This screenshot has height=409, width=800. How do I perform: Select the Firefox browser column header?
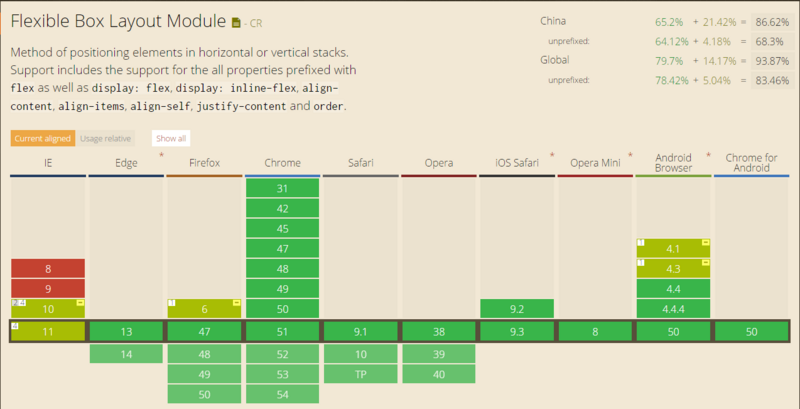click(204, 163)
